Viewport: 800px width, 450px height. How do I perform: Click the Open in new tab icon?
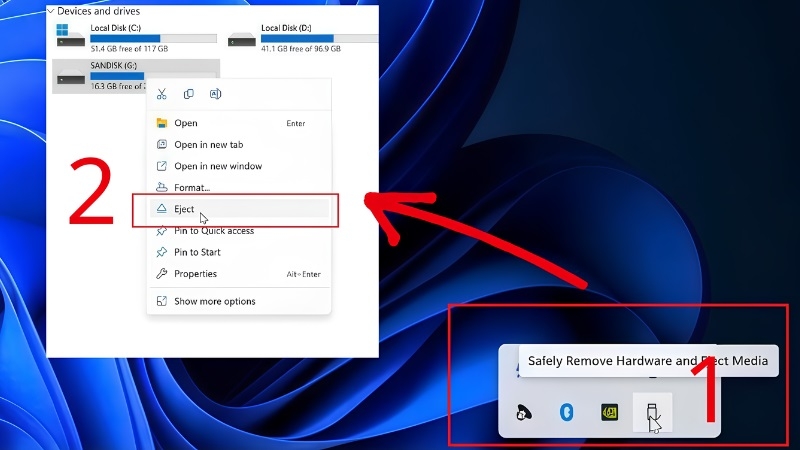[x=162, y=144]
